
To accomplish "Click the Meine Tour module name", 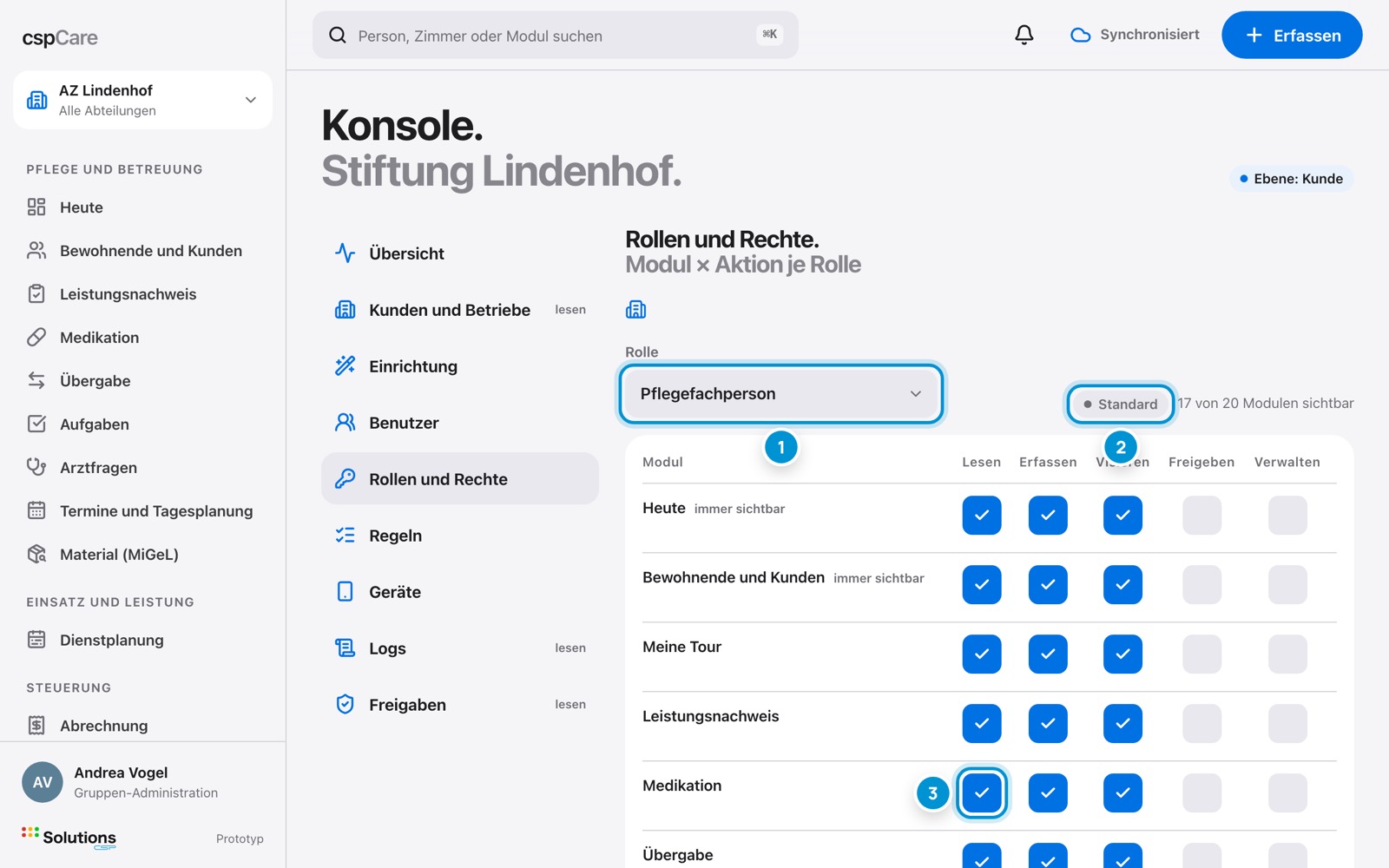I will (682, 647).
